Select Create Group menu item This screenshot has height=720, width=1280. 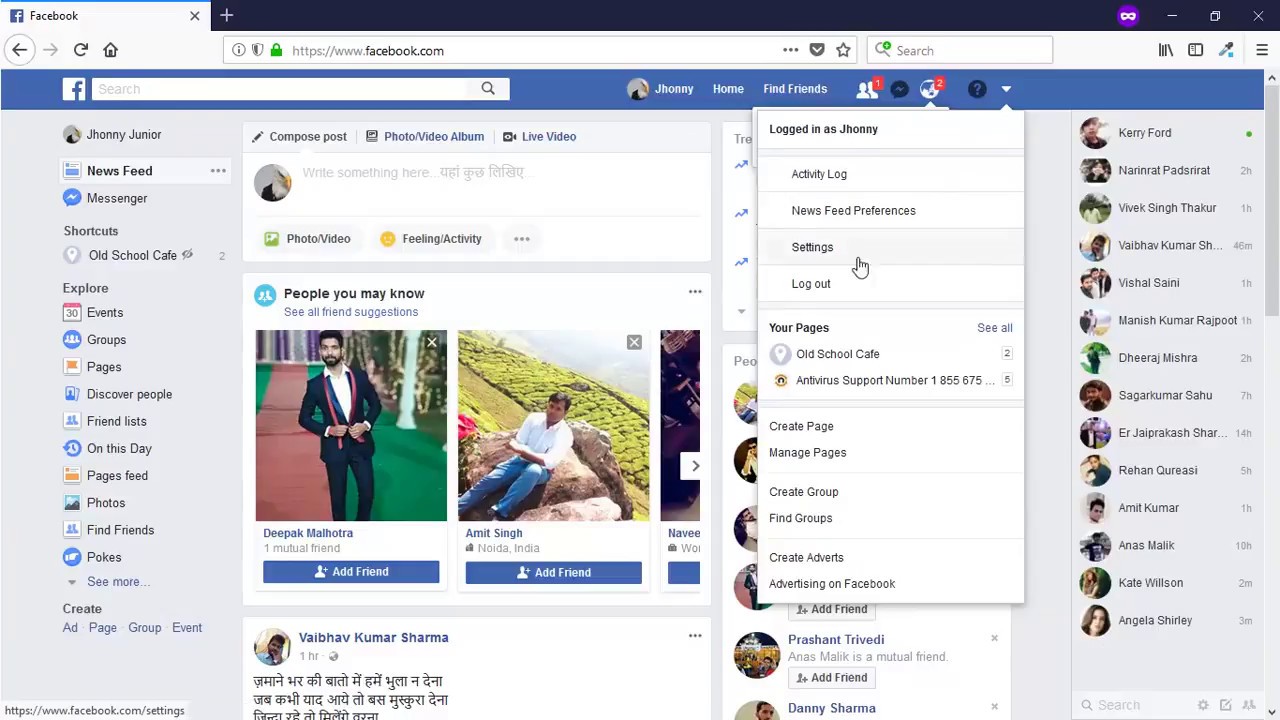pos(804,492)
